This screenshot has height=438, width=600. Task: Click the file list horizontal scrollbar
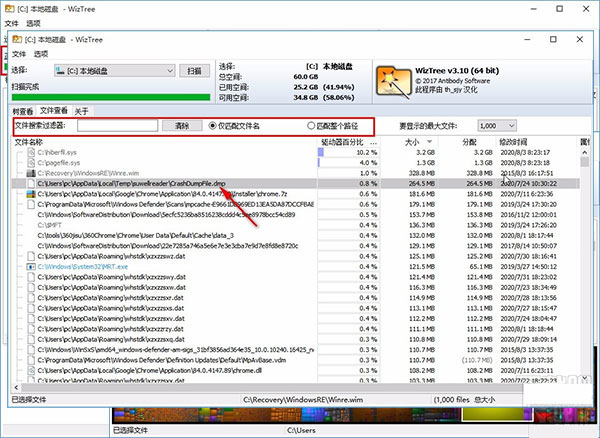click(272, 388)
